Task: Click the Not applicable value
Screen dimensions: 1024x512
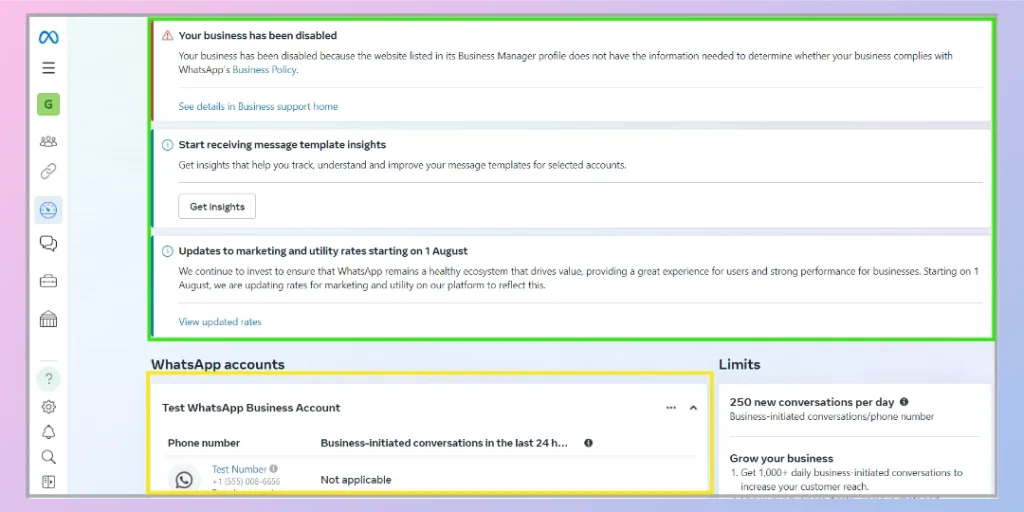Action: pyautogui.click(x=356, y=480)
